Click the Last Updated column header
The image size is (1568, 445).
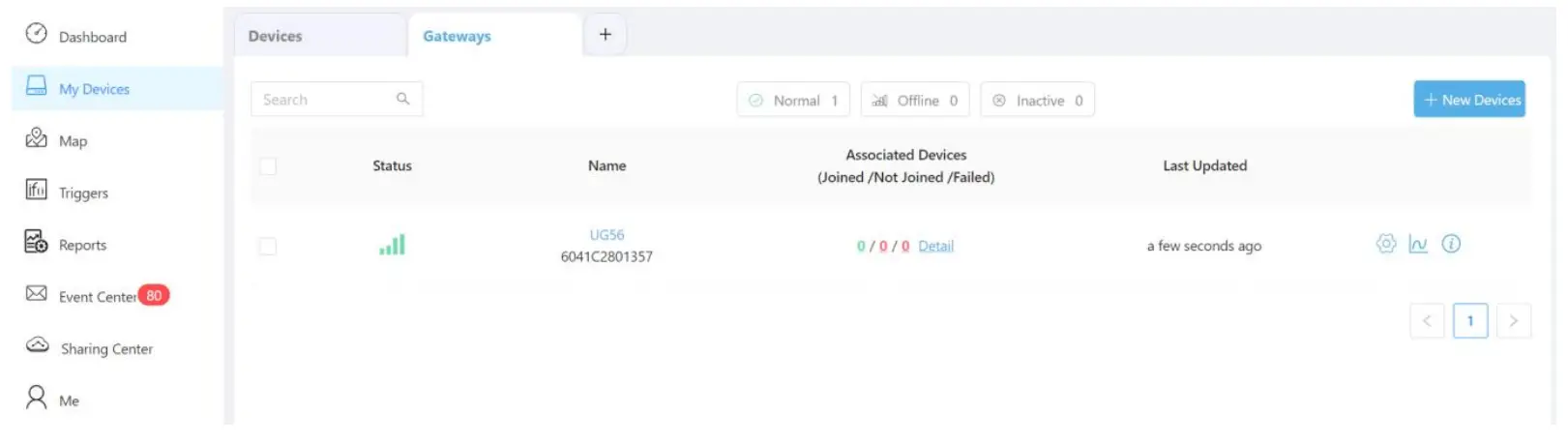(1204, 166)
